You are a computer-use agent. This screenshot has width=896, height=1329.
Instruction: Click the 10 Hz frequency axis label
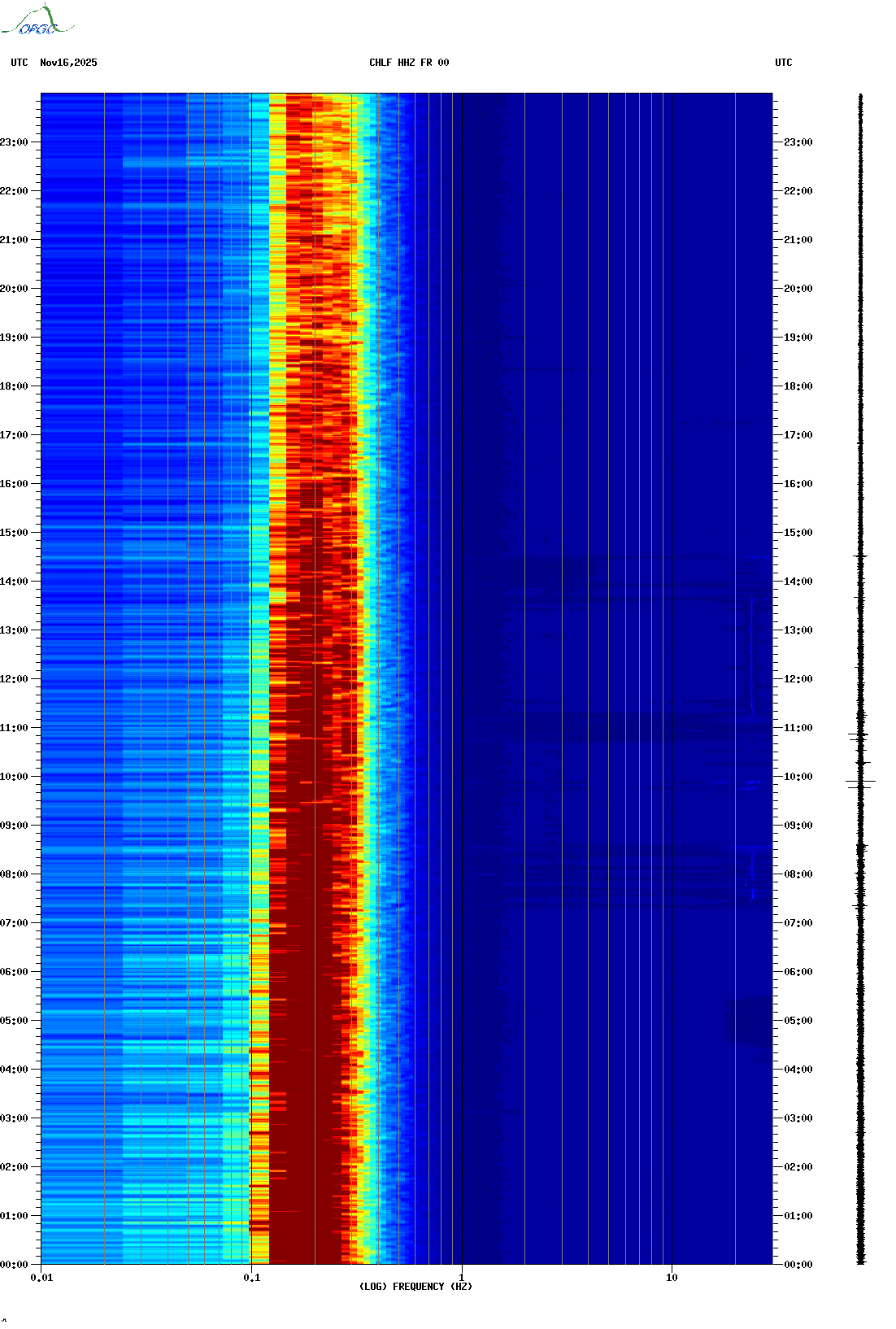(672, 1278)
